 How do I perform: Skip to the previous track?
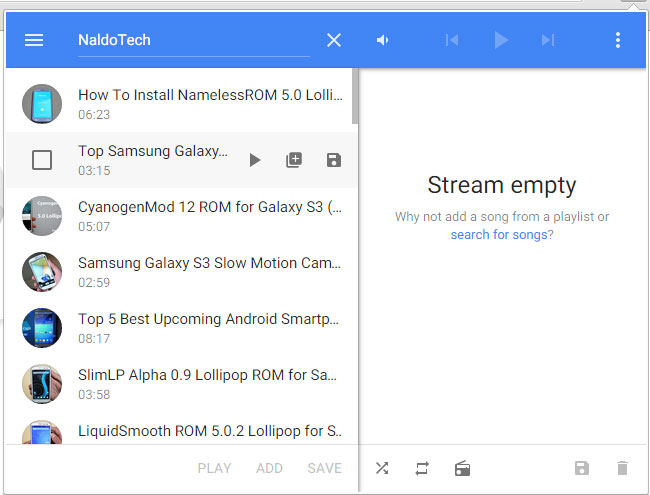[x=452, y=40]
